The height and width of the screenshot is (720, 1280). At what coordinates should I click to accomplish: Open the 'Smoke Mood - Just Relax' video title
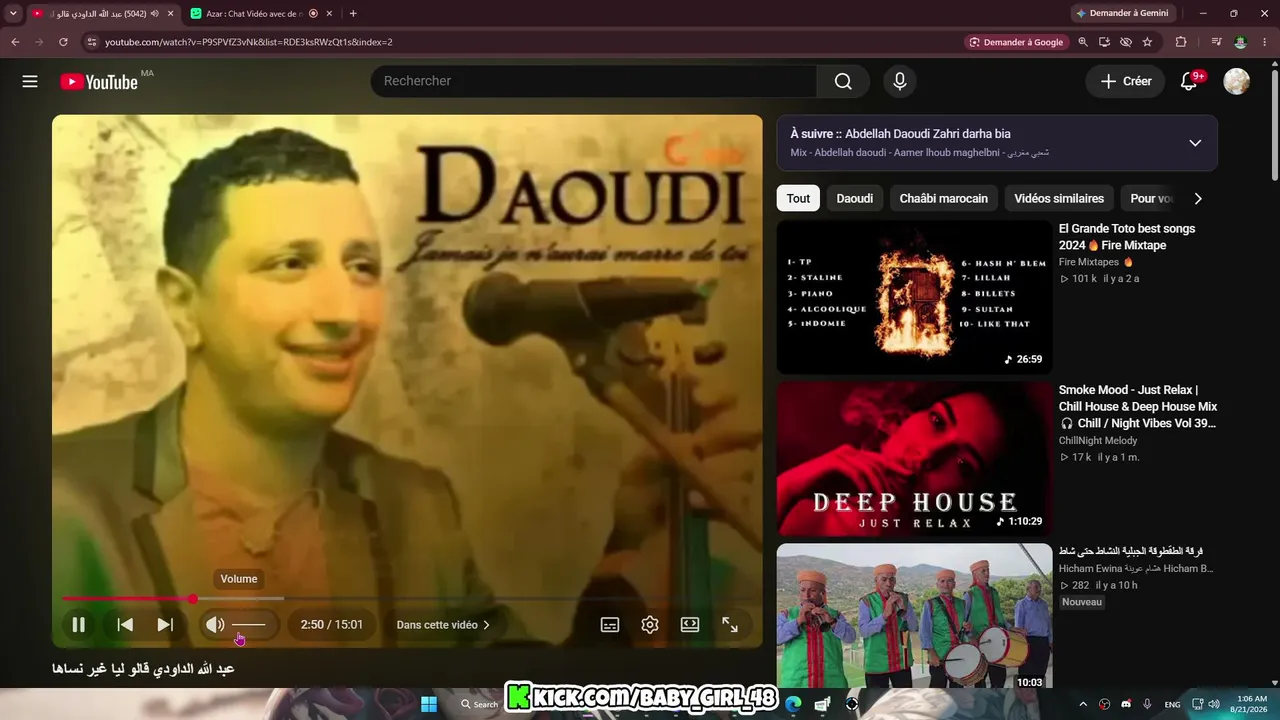click(x=1138, y=407)
